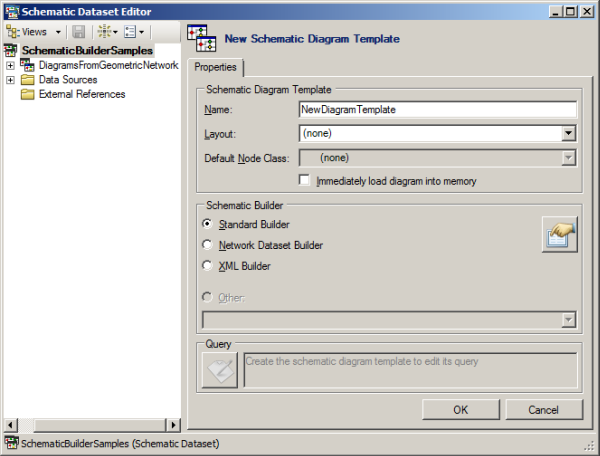Click the Save disk icon in toolbar
Image resolution: width=600 pixels, height=456 pixels.
[78, 32]
